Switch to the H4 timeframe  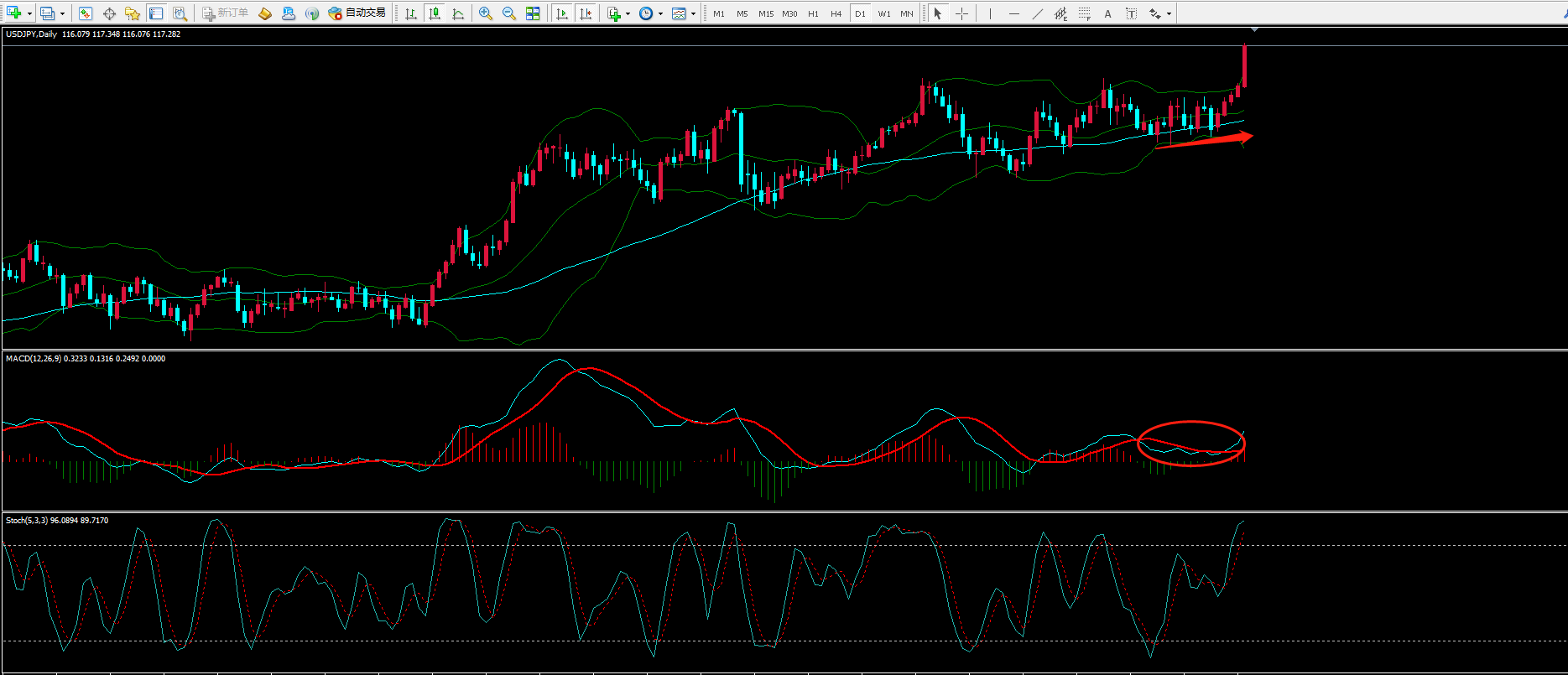coord(836,13)
